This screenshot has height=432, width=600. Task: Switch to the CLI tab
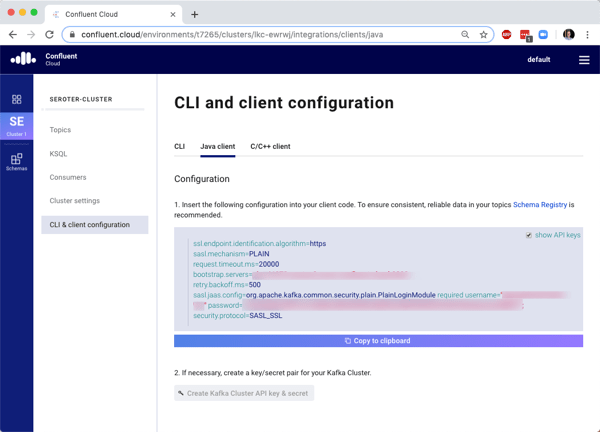point(179,146)
